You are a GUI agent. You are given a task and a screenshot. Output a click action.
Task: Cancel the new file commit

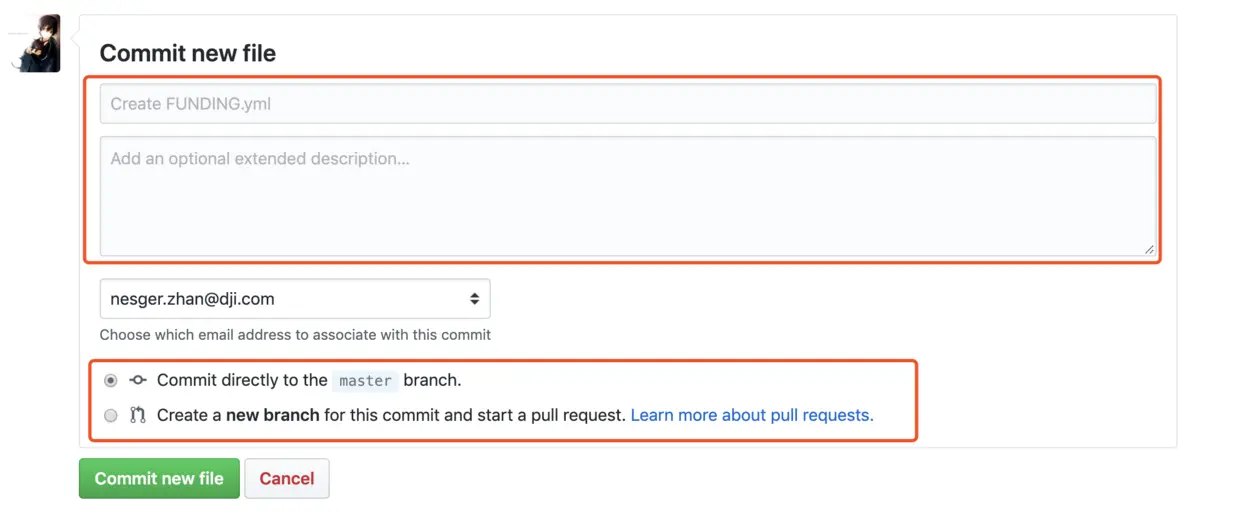(287, 479)
